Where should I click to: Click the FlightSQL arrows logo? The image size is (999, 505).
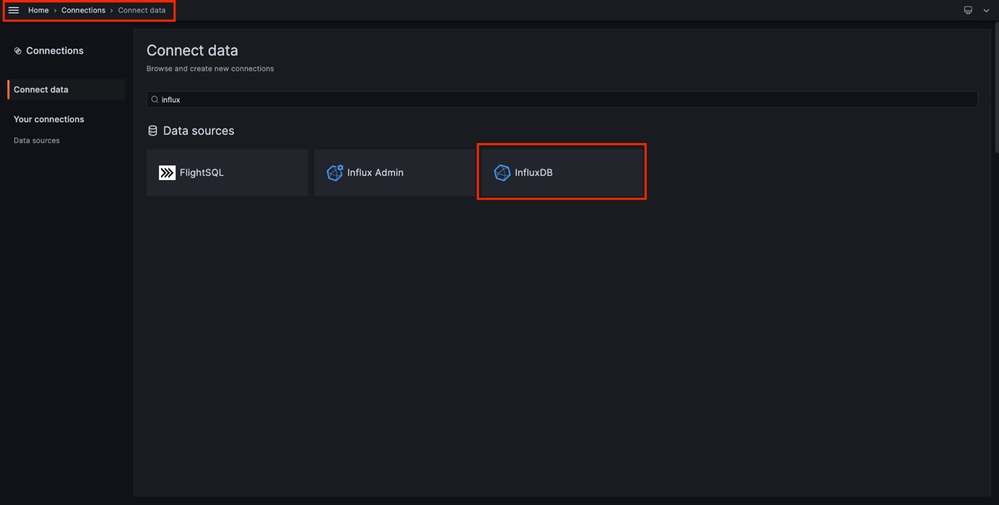pos(167,173)
